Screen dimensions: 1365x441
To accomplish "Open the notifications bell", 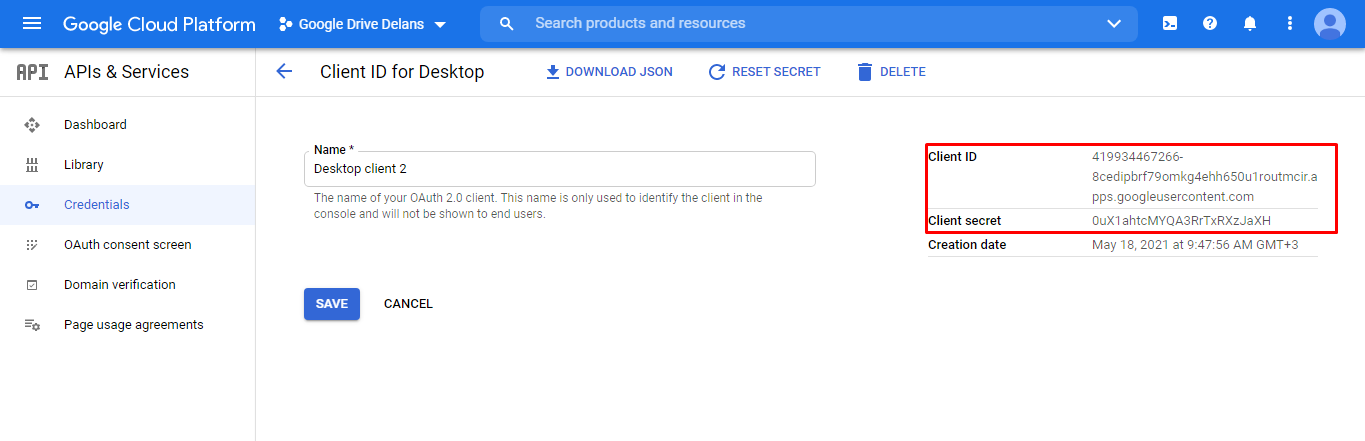I will coord(1250,23).
